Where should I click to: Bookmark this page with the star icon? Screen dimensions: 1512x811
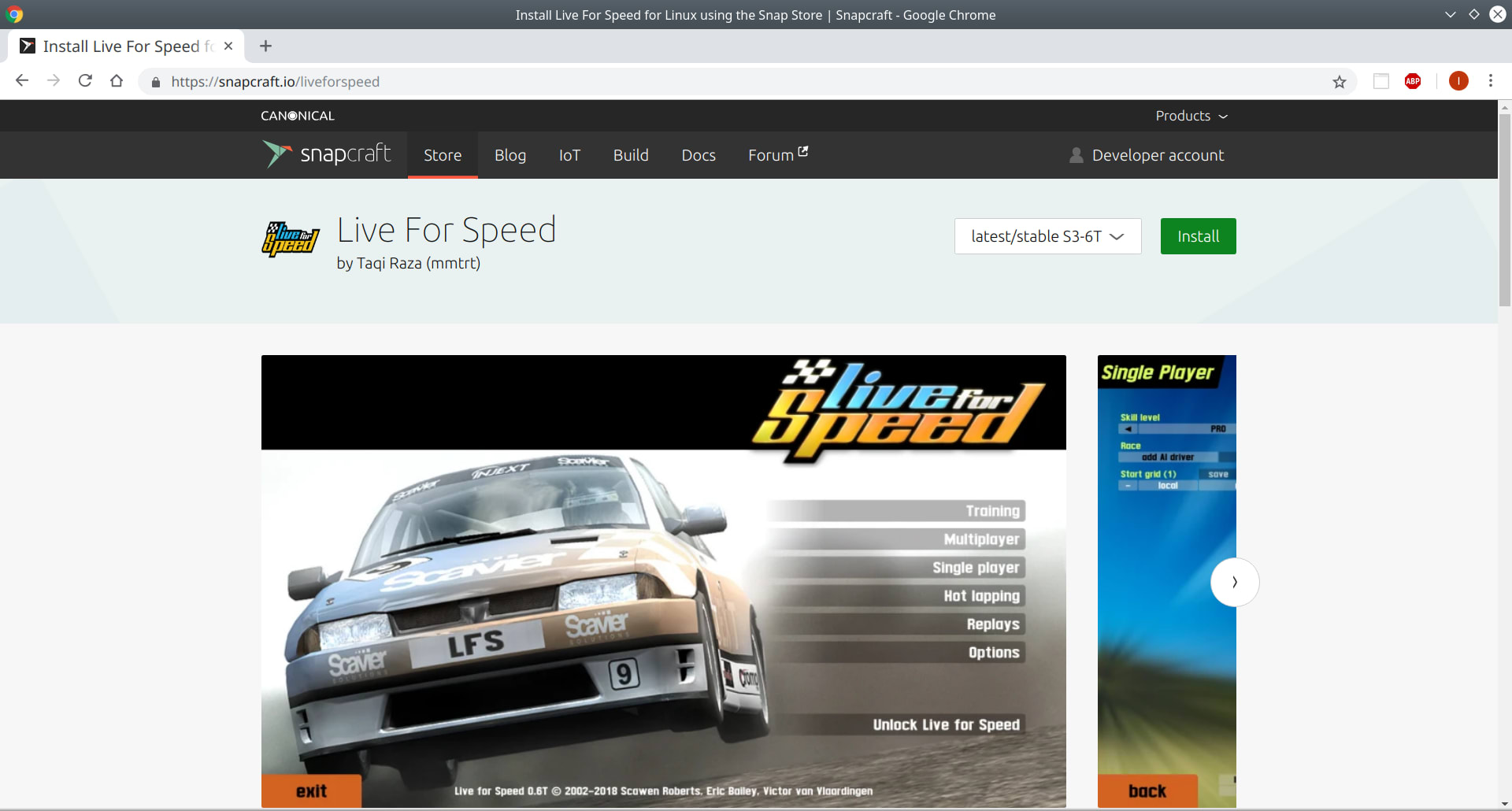click(1340, 82)
